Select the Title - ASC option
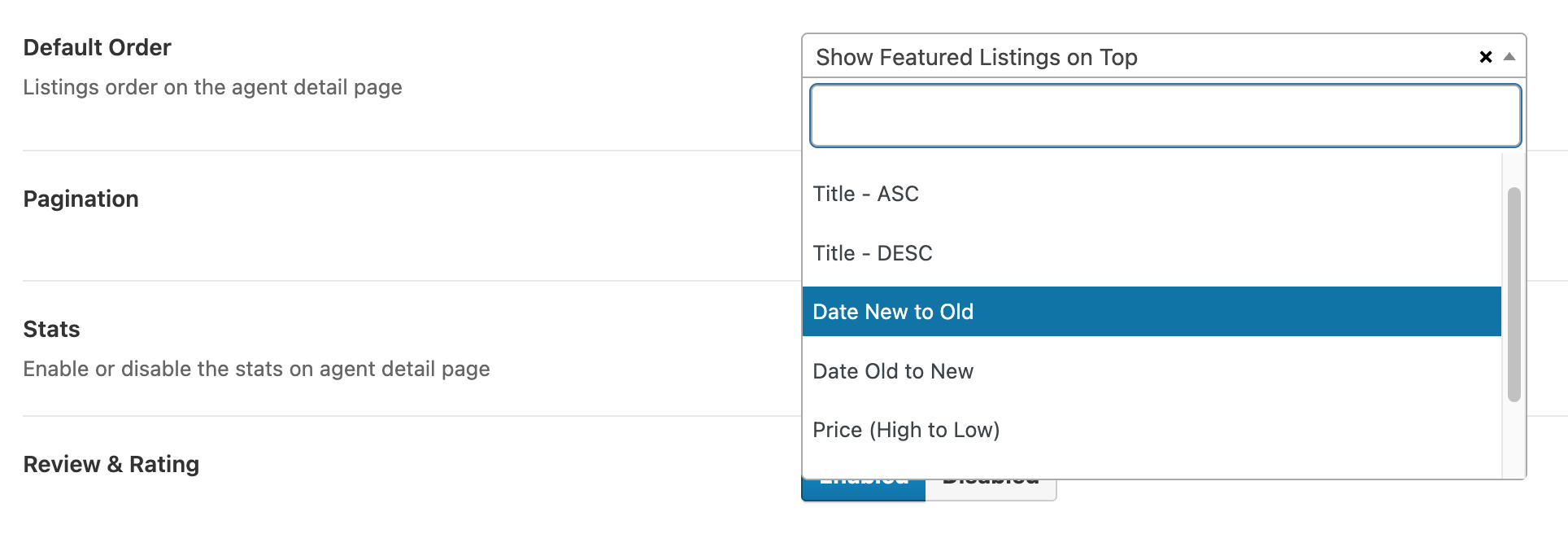The image size is (1568, 534). pos(1152,194)
